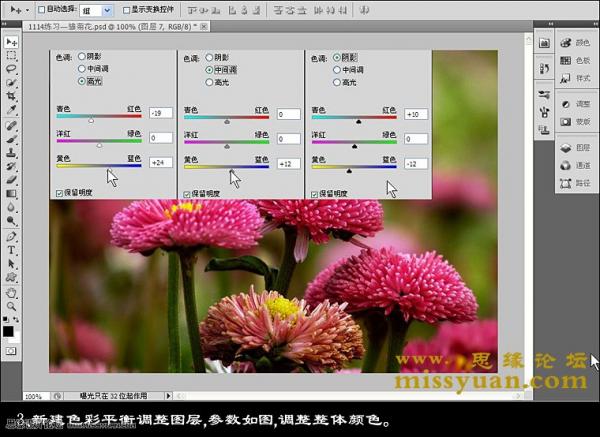Image resolution: width=600 pixels, height=437 pixels.
Task: Select the Crop tool
Action: point(11,97)
